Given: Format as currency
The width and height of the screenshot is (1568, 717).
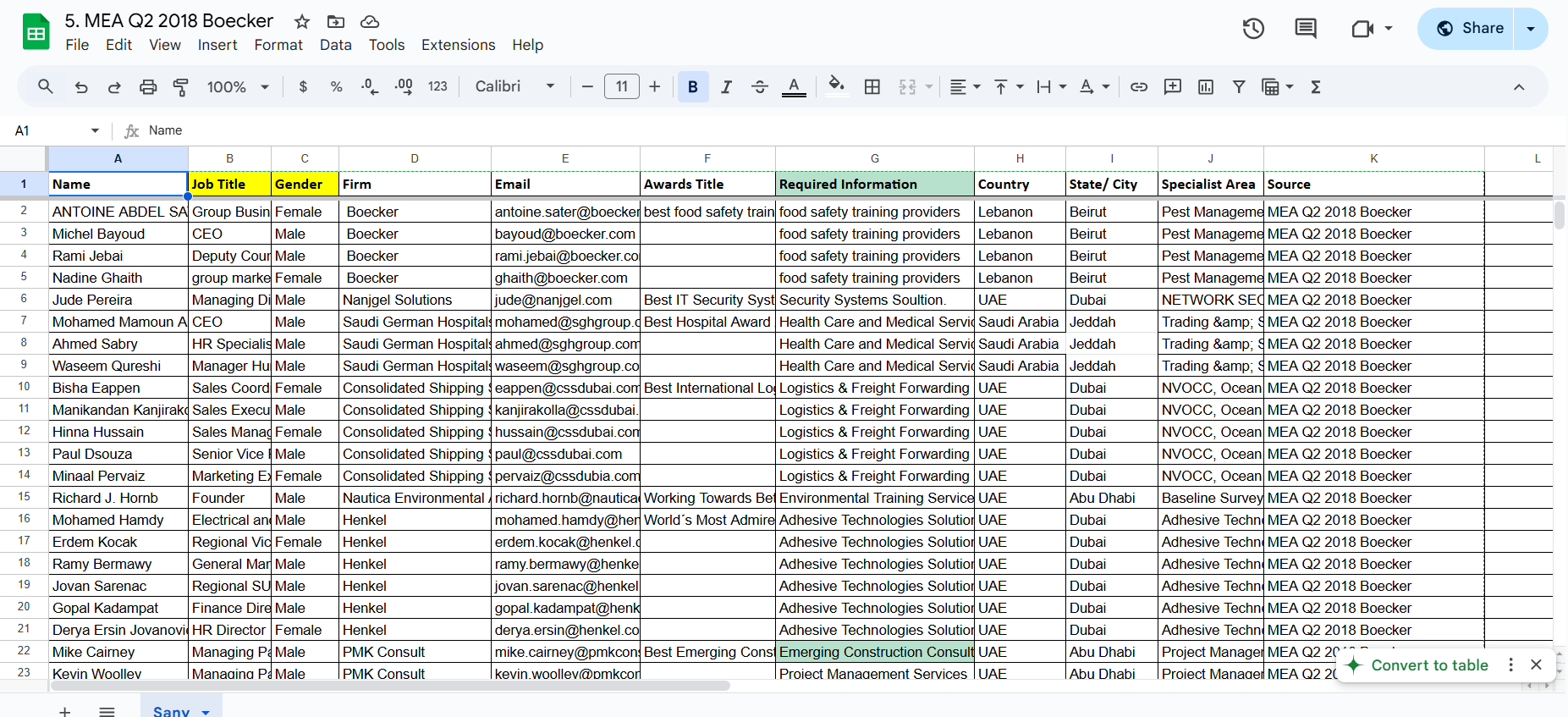Looking at the screenshot, I should [x=303, y=86].
